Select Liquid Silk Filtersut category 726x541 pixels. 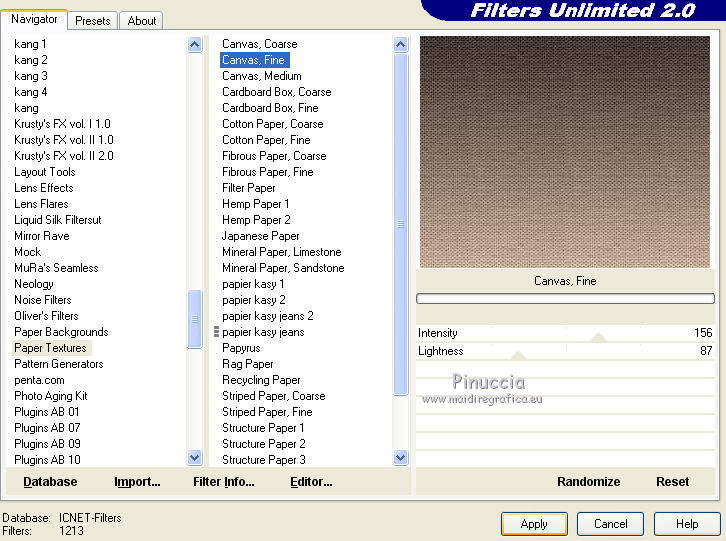point(57,220)
